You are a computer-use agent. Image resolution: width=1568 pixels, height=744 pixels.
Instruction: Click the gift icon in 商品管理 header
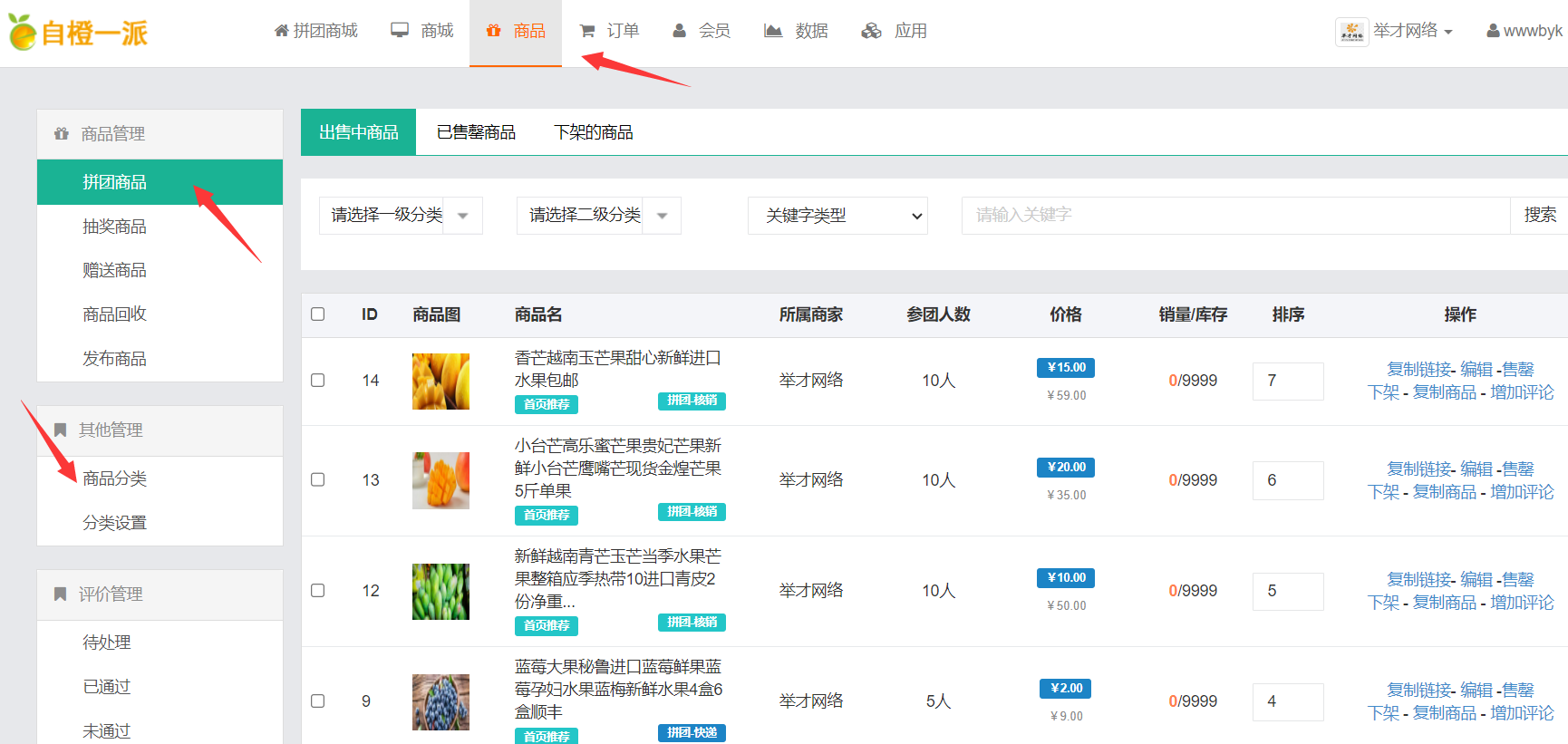coord(62,134)
